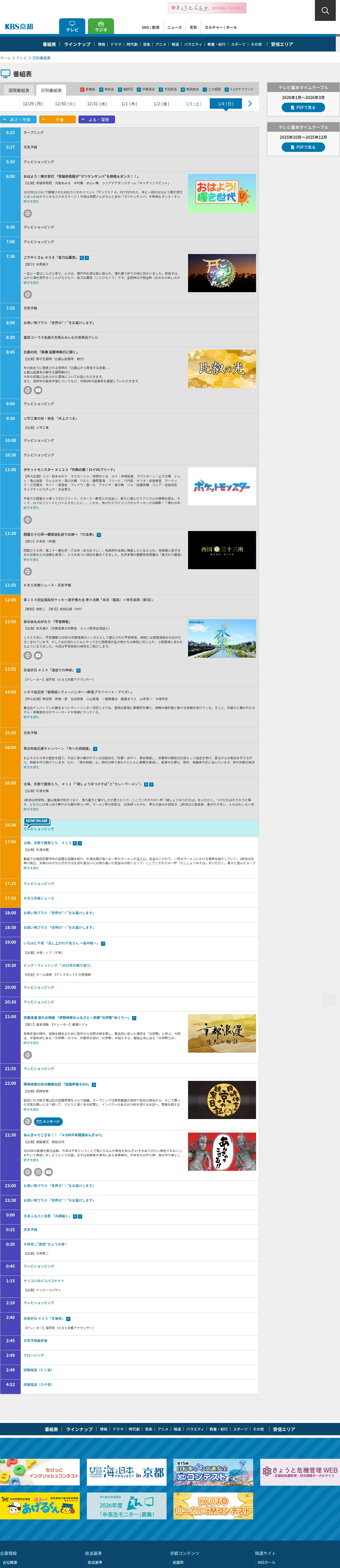
Task: Open the ケンコバのパコパコナイト program link
Action: coord(44,1281)
